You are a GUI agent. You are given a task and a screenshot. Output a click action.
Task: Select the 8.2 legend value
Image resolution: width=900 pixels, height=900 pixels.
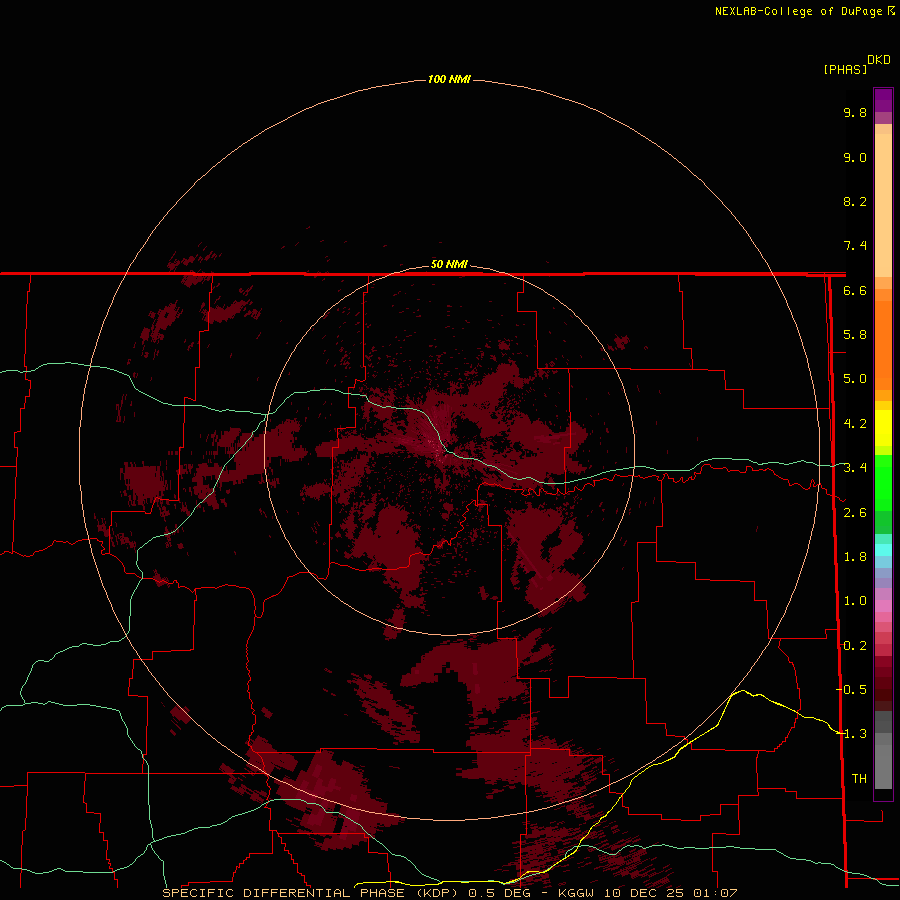point(855,201)
